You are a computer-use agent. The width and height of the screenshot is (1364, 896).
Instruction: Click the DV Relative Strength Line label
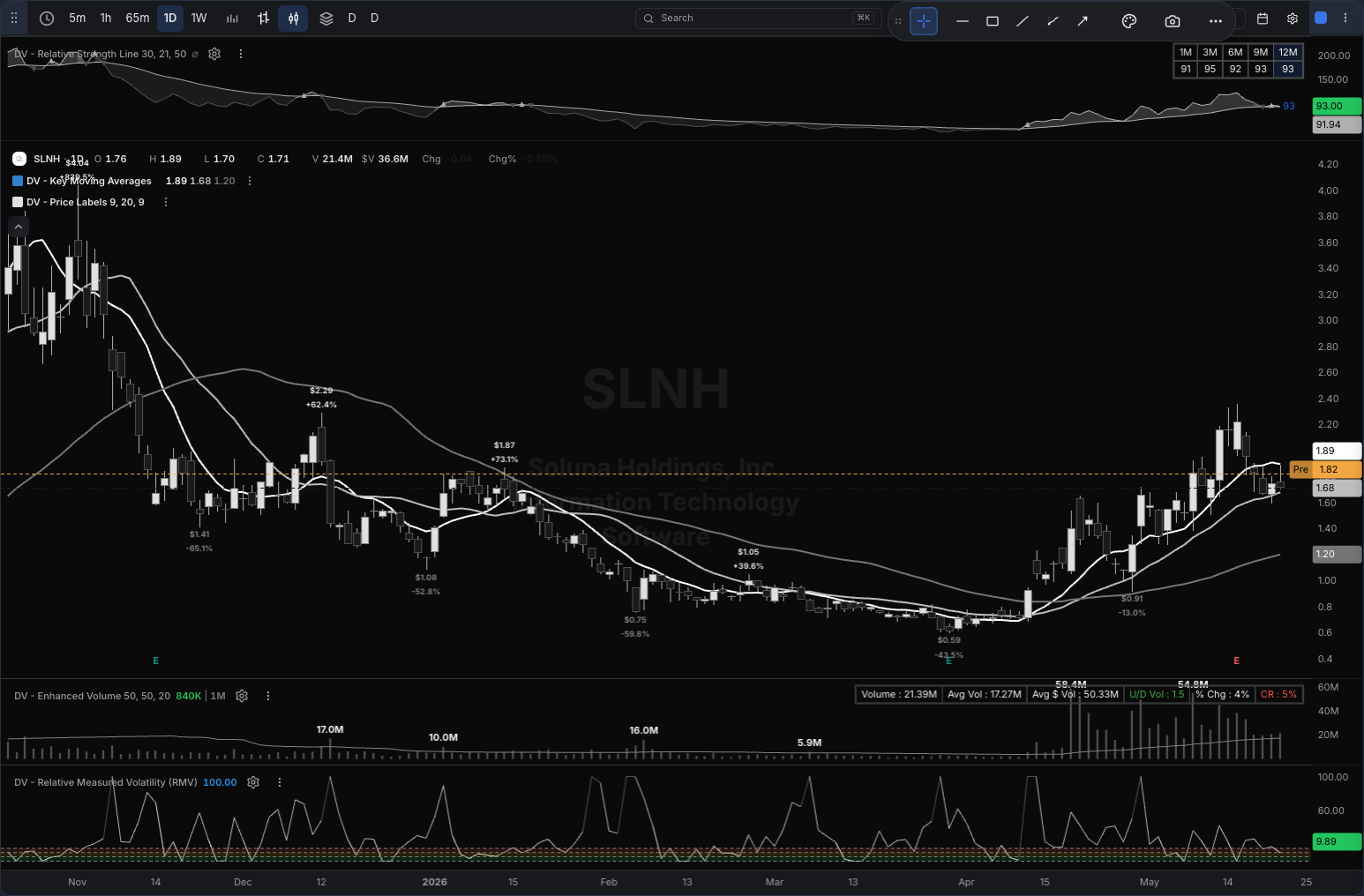point(101,54)
